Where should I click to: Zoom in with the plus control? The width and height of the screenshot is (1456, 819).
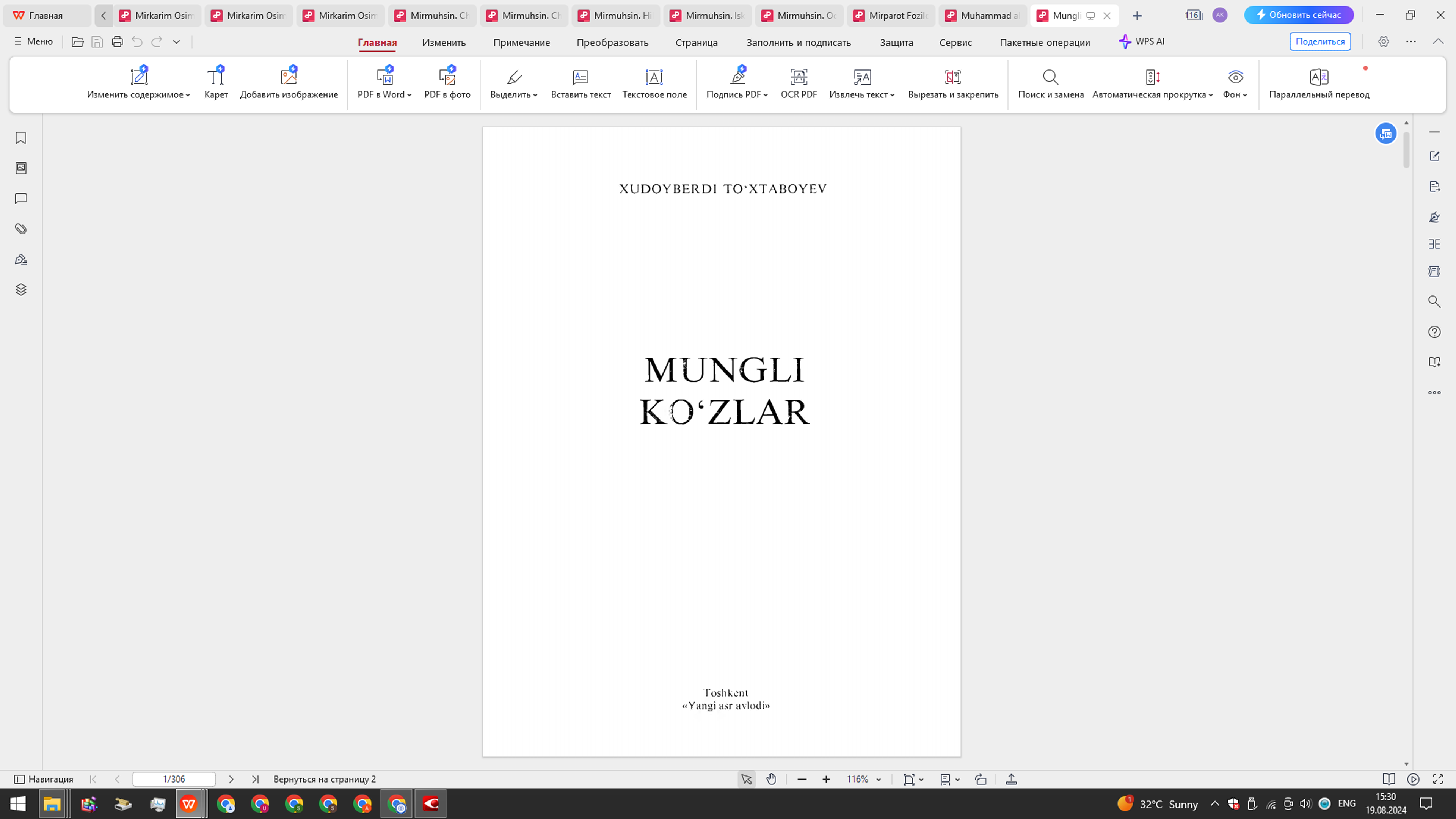pos(826,779)
